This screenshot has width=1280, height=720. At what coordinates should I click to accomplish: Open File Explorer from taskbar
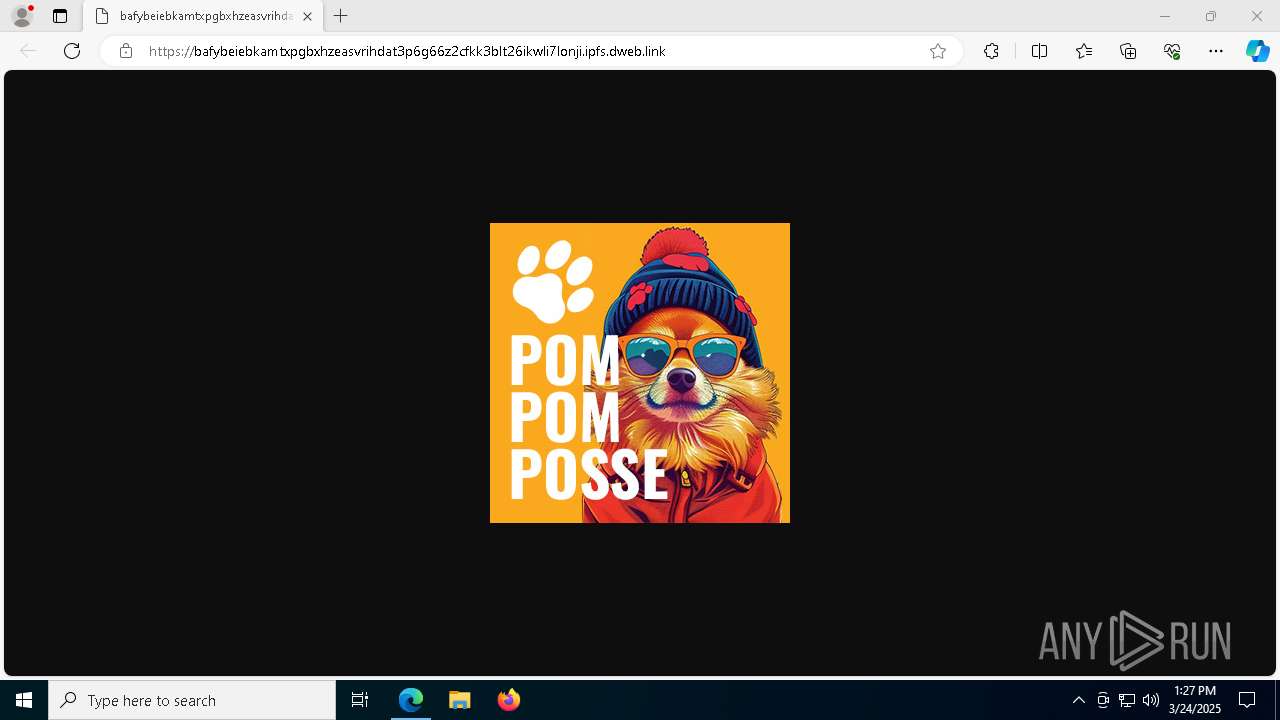(459, 700)
